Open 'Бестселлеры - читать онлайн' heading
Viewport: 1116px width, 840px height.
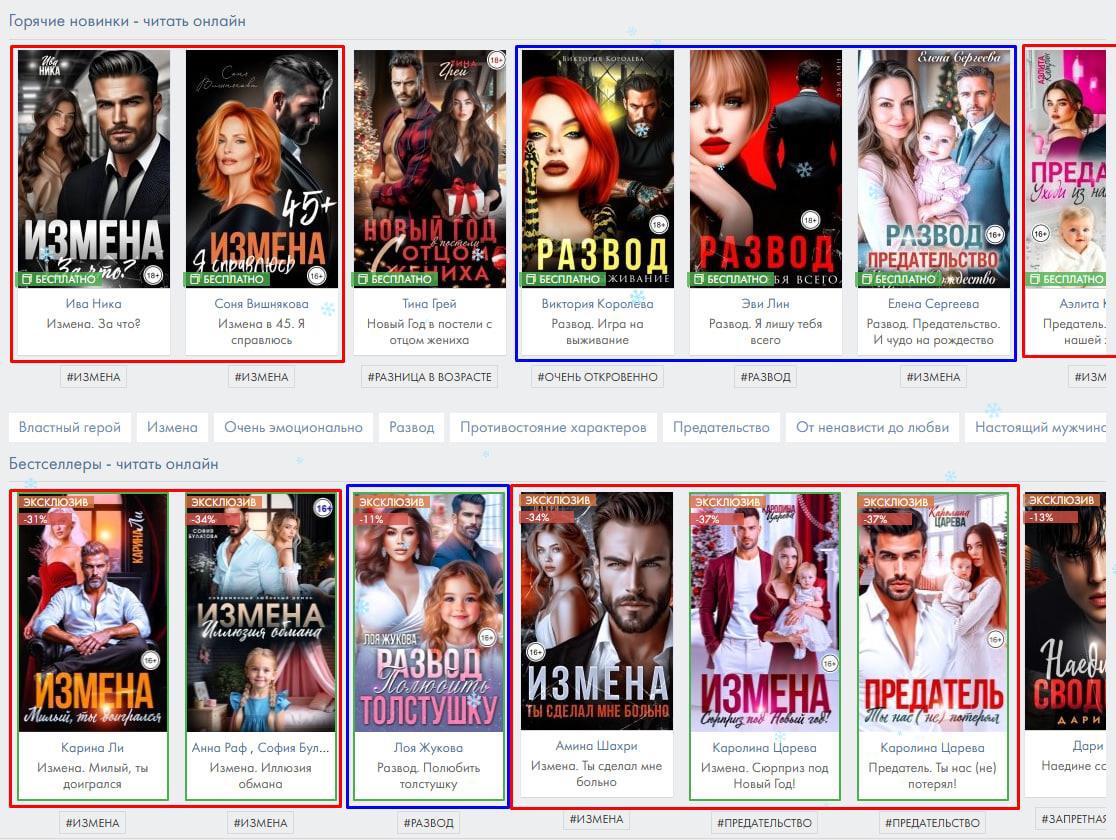pos(114,464)
